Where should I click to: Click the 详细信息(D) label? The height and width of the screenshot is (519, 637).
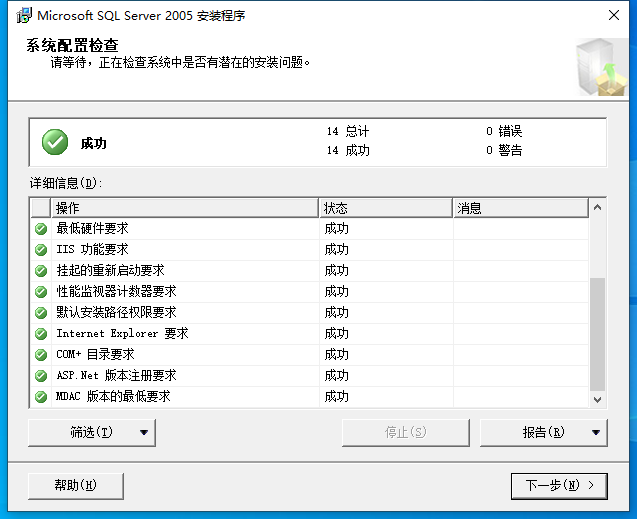coord(66,183)
